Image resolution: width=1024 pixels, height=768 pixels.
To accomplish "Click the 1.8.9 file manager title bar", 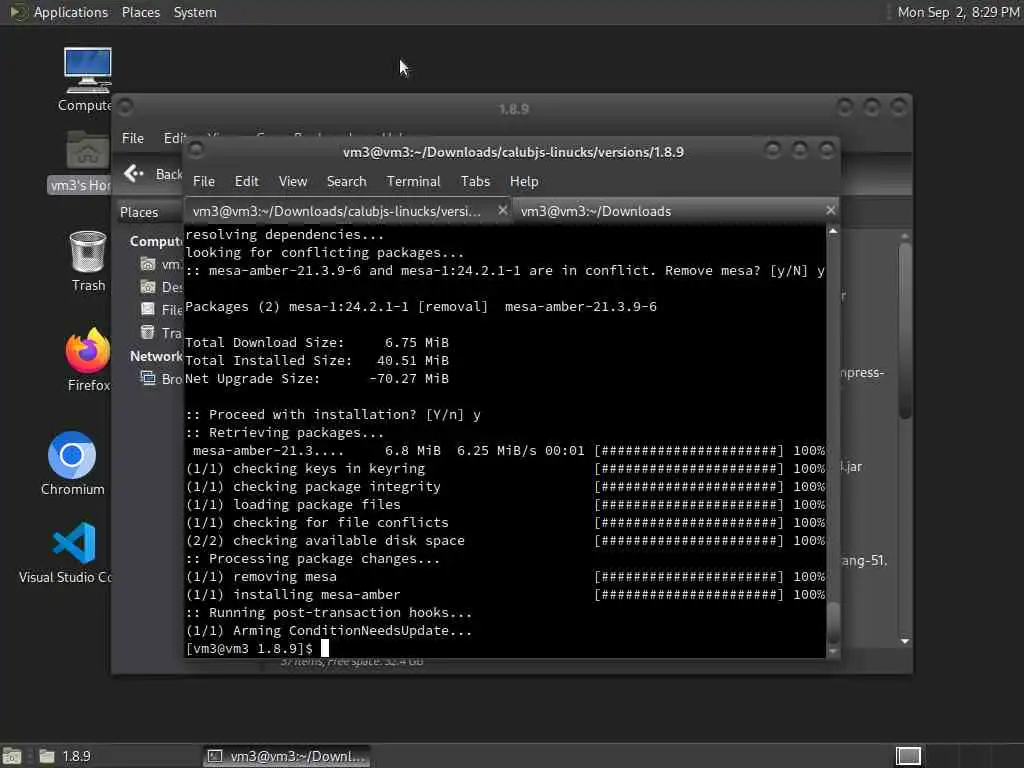I will 513,108.
